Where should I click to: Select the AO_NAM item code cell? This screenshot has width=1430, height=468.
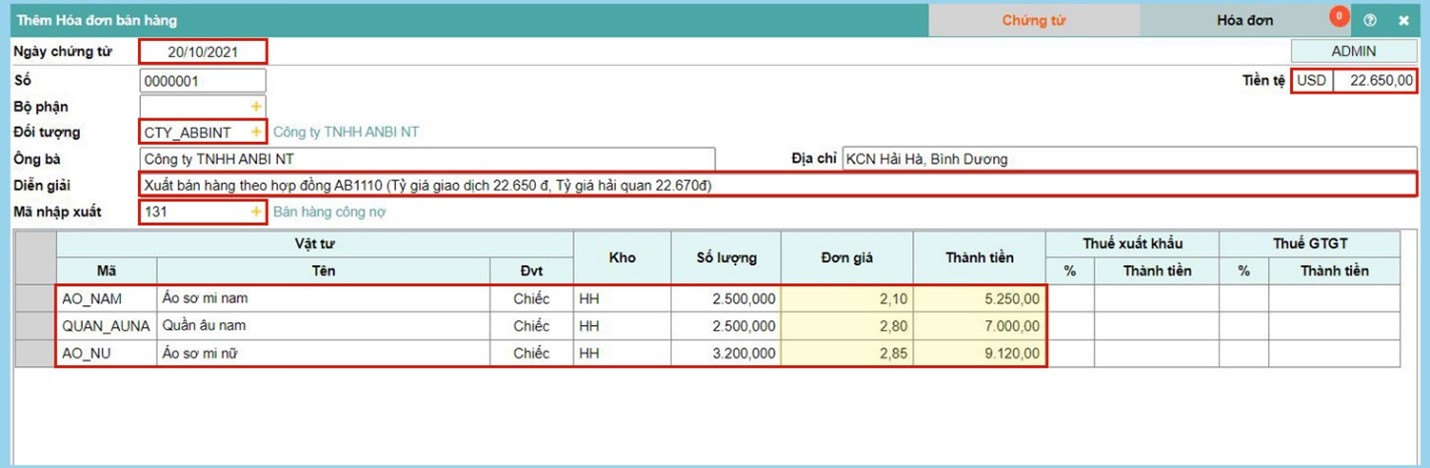click(106, 298)
